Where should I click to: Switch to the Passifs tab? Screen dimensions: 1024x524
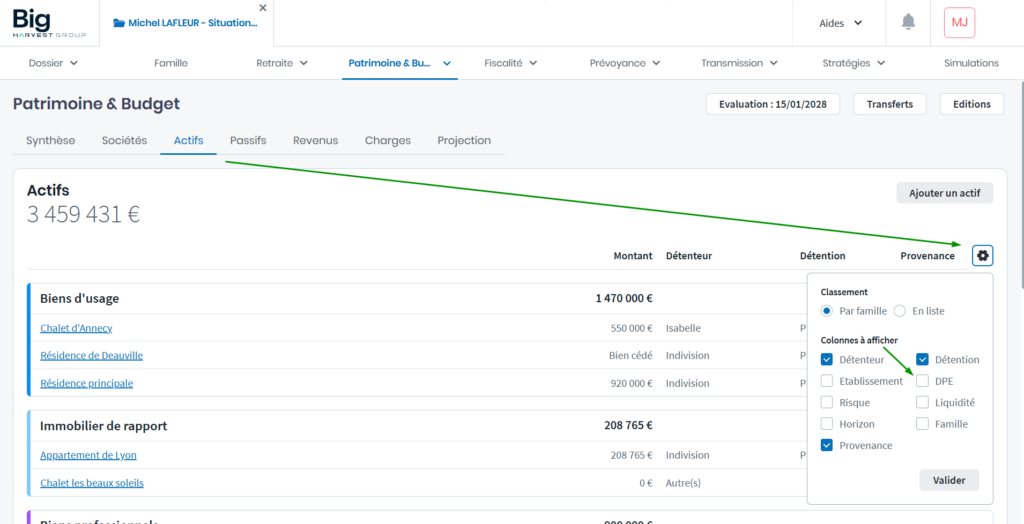248,141
